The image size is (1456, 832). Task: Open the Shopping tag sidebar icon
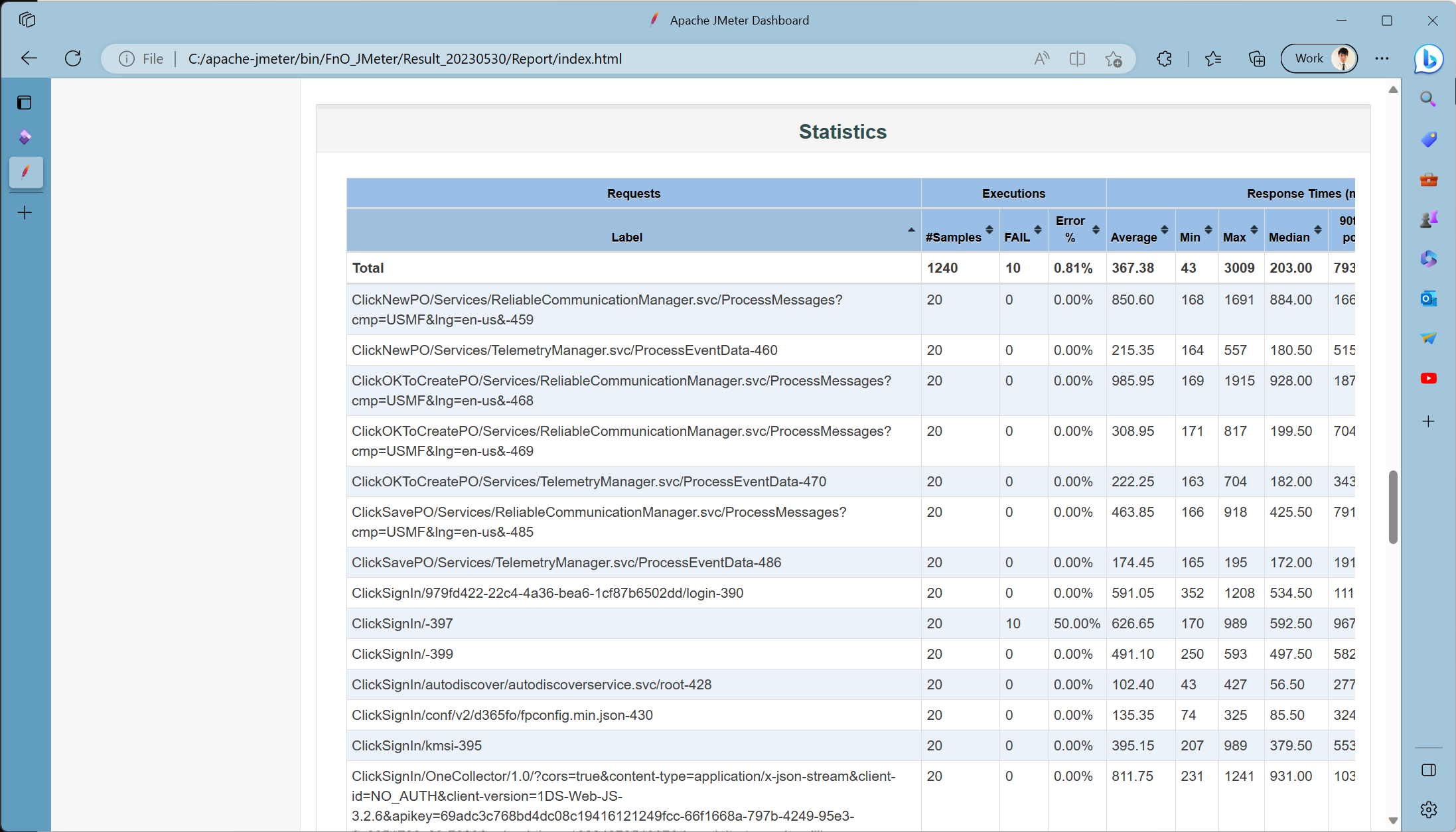click(1428, 139)
